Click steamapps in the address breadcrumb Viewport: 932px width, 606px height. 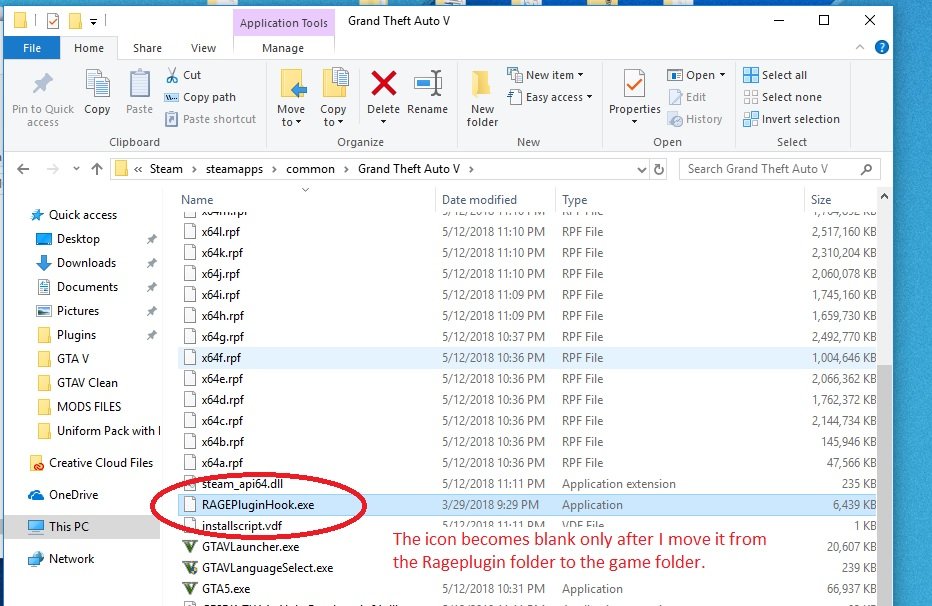(234, 169)
